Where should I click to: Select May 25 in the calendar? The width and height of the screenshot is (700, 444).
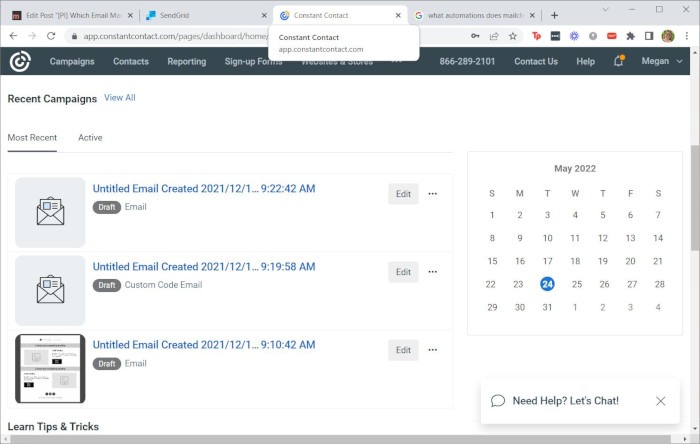coord(577,284)
